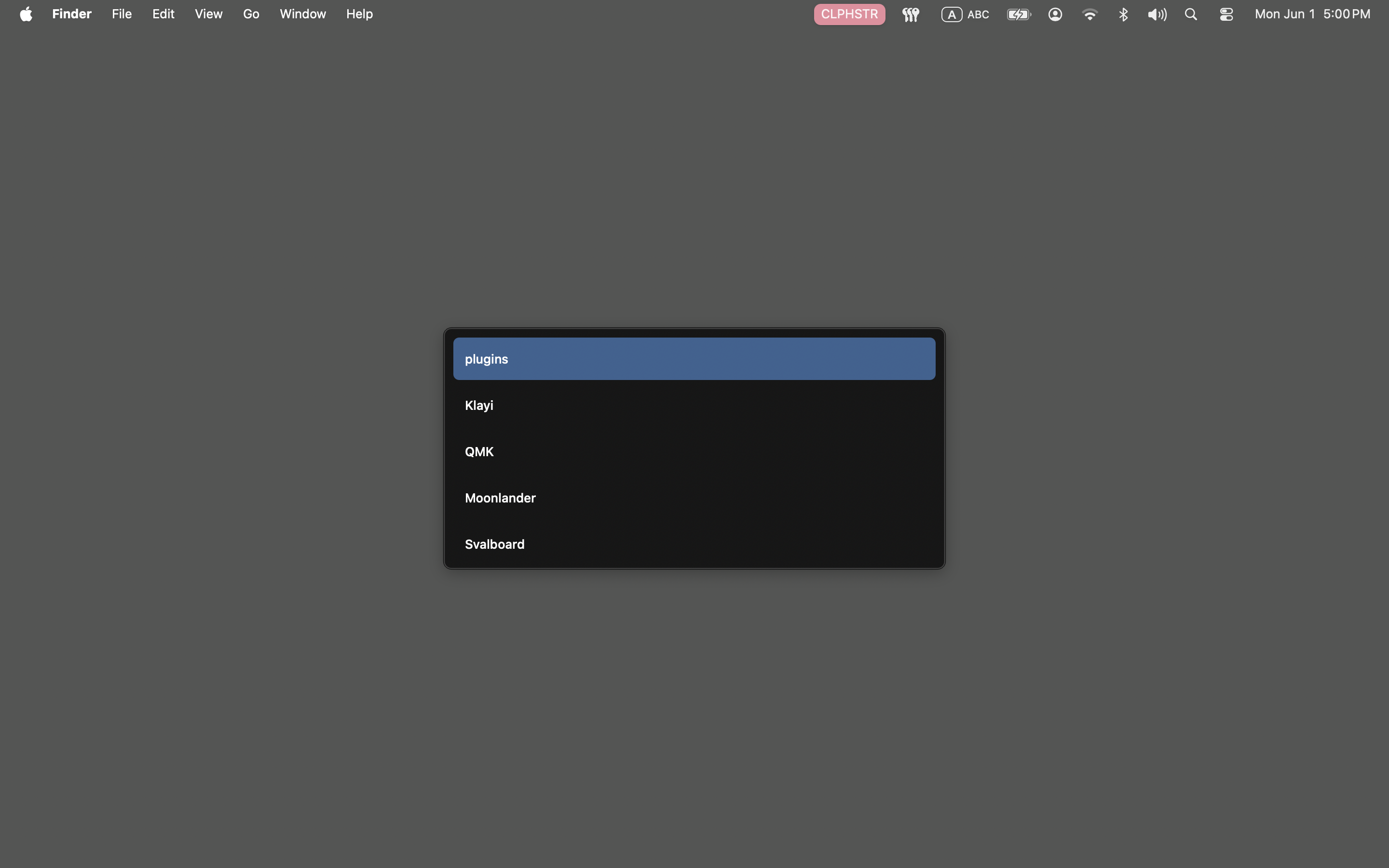Select the QMK list entry
Image resolution: width=1389 pixels, height=868 pixels.
tap(694, 452)
